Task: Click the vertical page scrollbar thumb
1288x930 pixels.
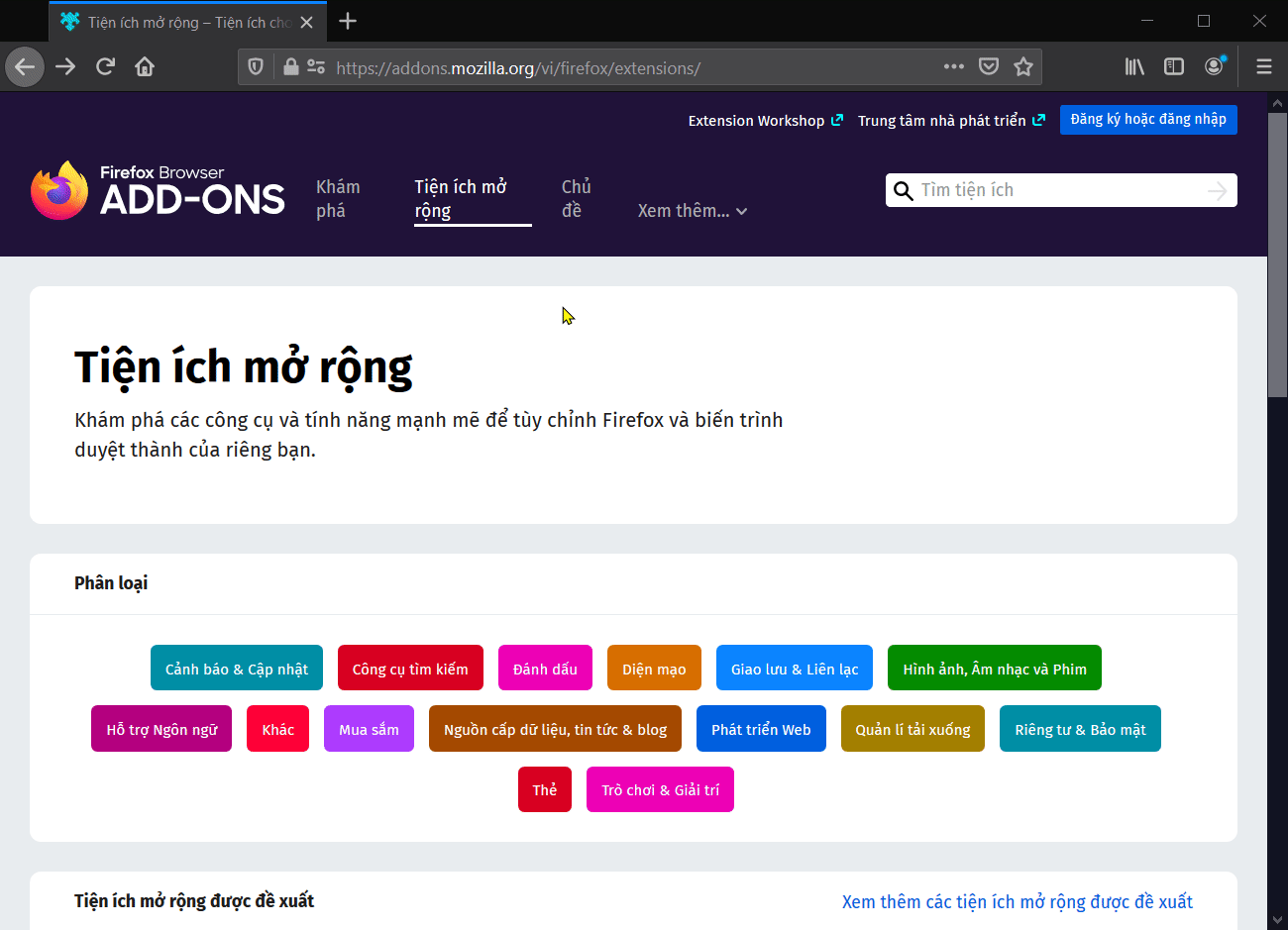Action: tap(1277, 255)
